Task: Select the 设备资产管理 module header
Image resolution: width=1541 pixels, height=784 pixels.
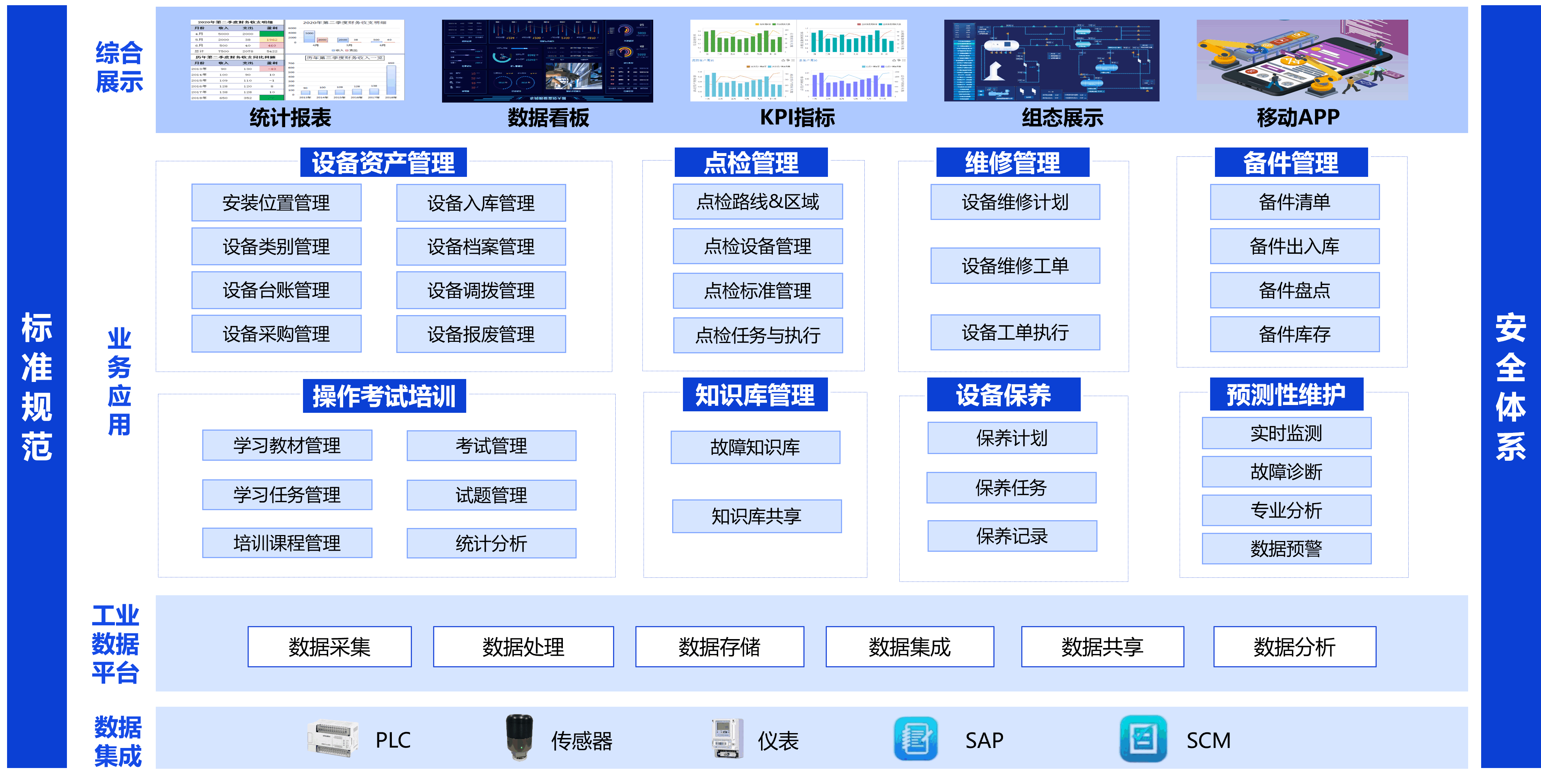Action: coord(383,163)
